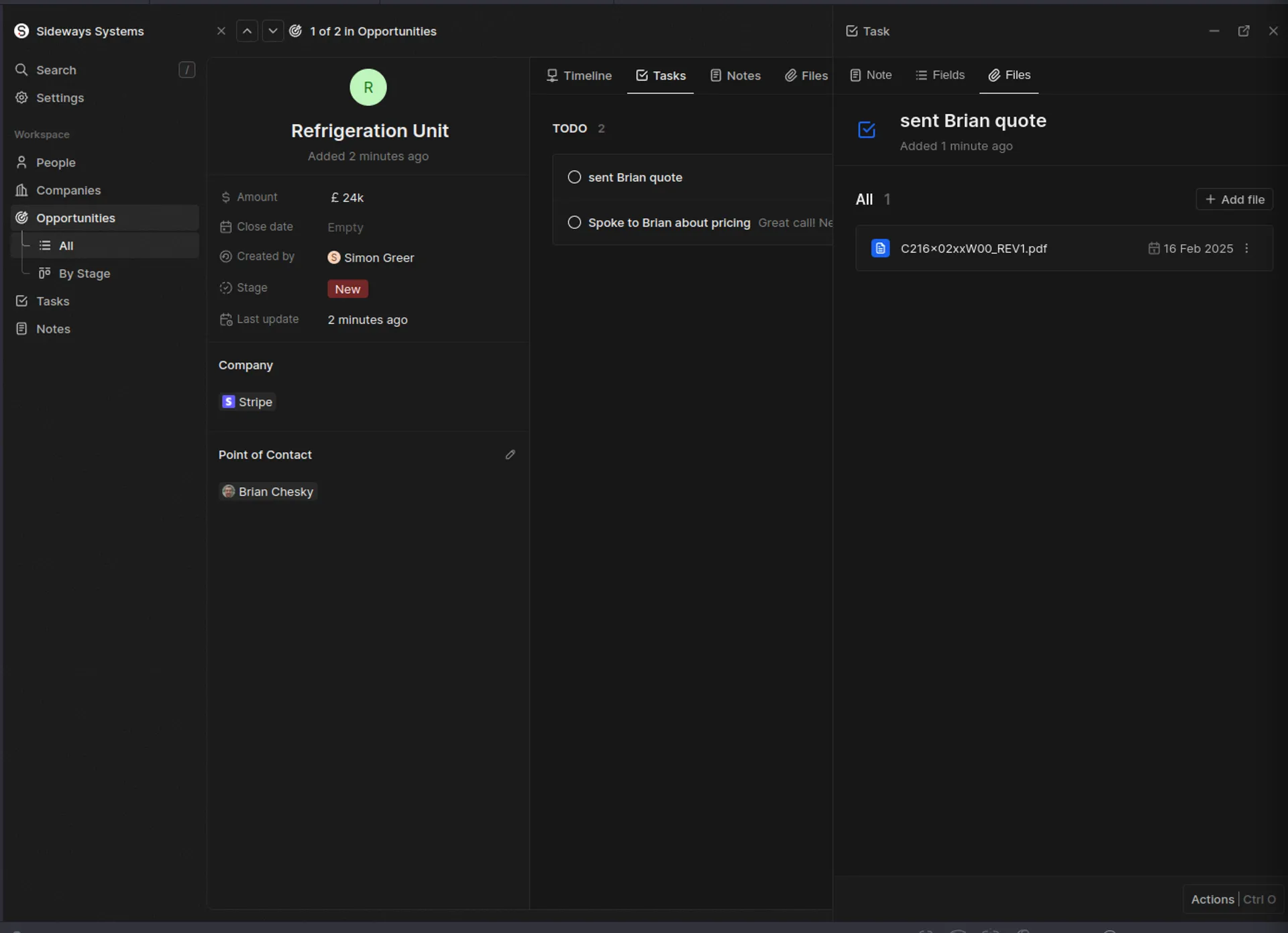The height and width of the screenshot is (933, 1288).
Task: Open the task panel in full page view
Action: (x=1243, y=31)
